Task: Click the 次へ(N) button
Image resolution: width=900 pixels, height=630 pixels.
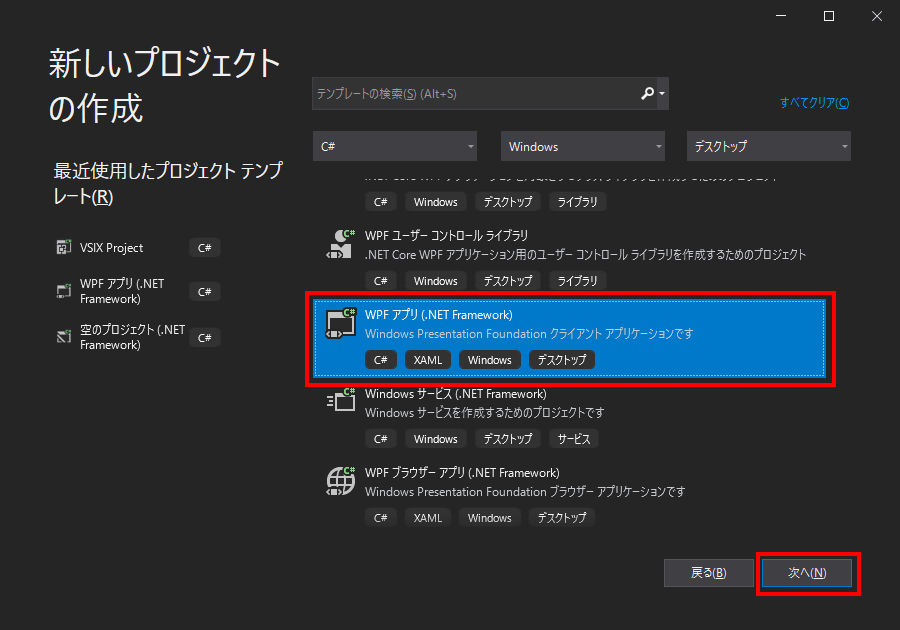Action: tap(807, 573)
